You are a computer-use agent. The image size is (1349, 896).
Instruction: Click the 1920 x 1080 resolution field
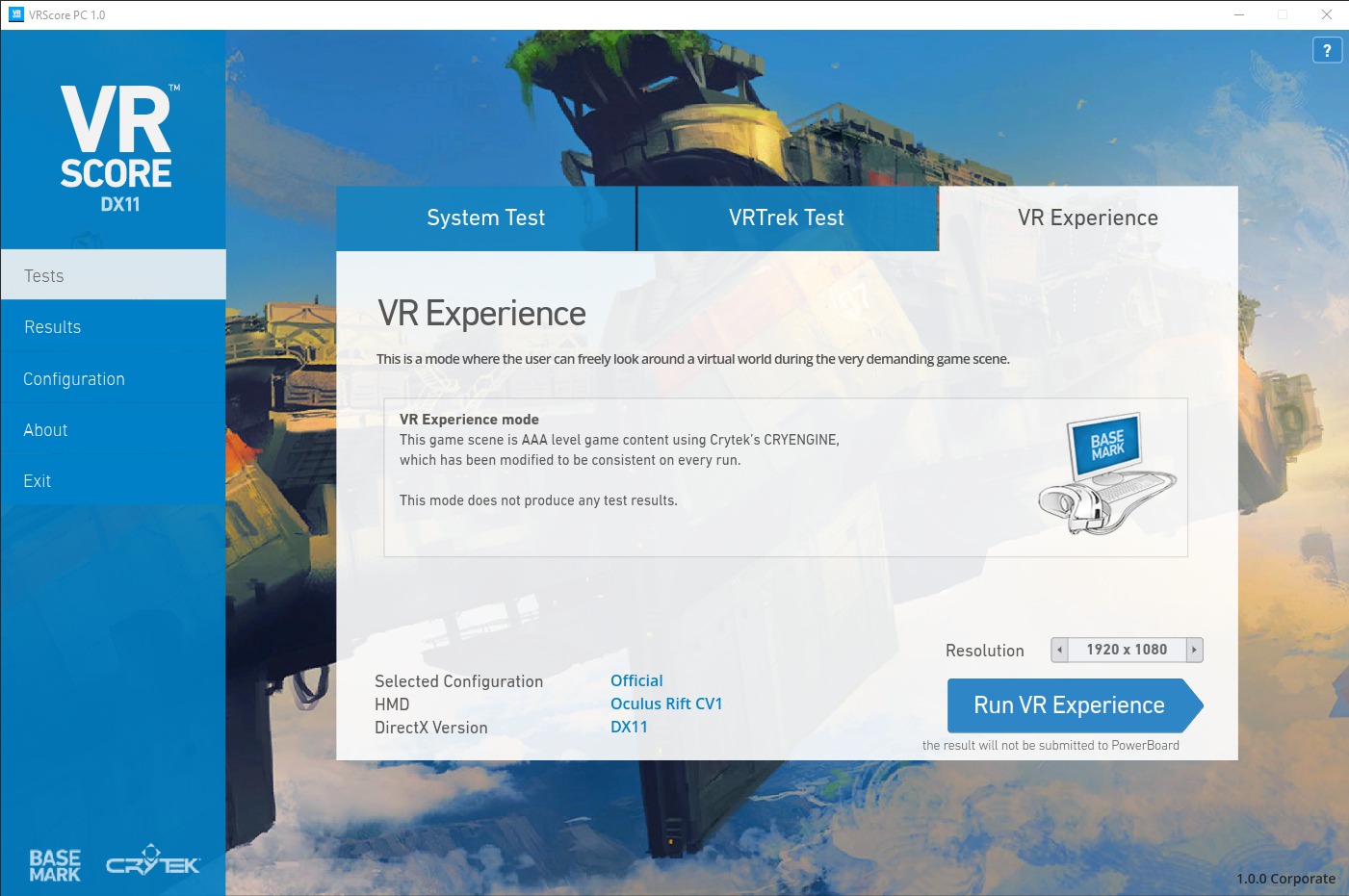coord(1127,650)
